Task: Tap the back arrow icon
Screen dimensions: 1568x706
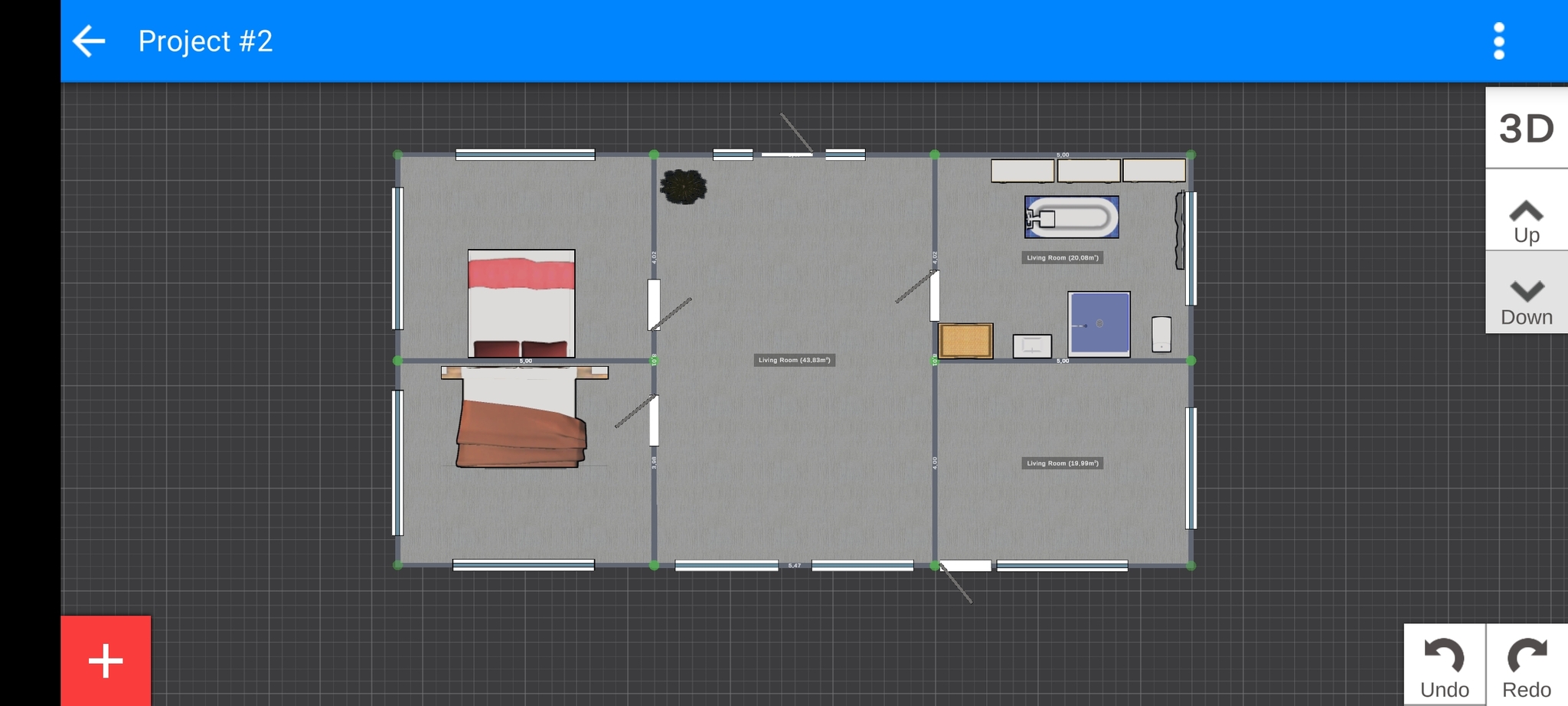Action: (89, 41)
